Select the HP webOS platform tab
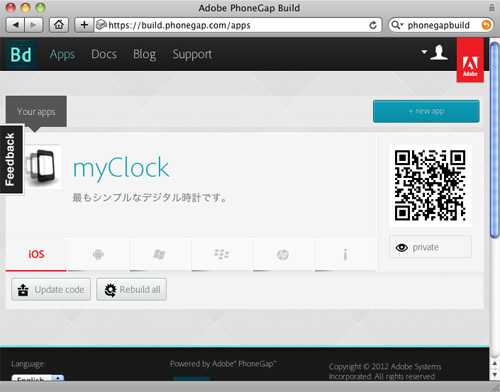The width and height of the screenshot is (500, 392). (x=283, y=254)
